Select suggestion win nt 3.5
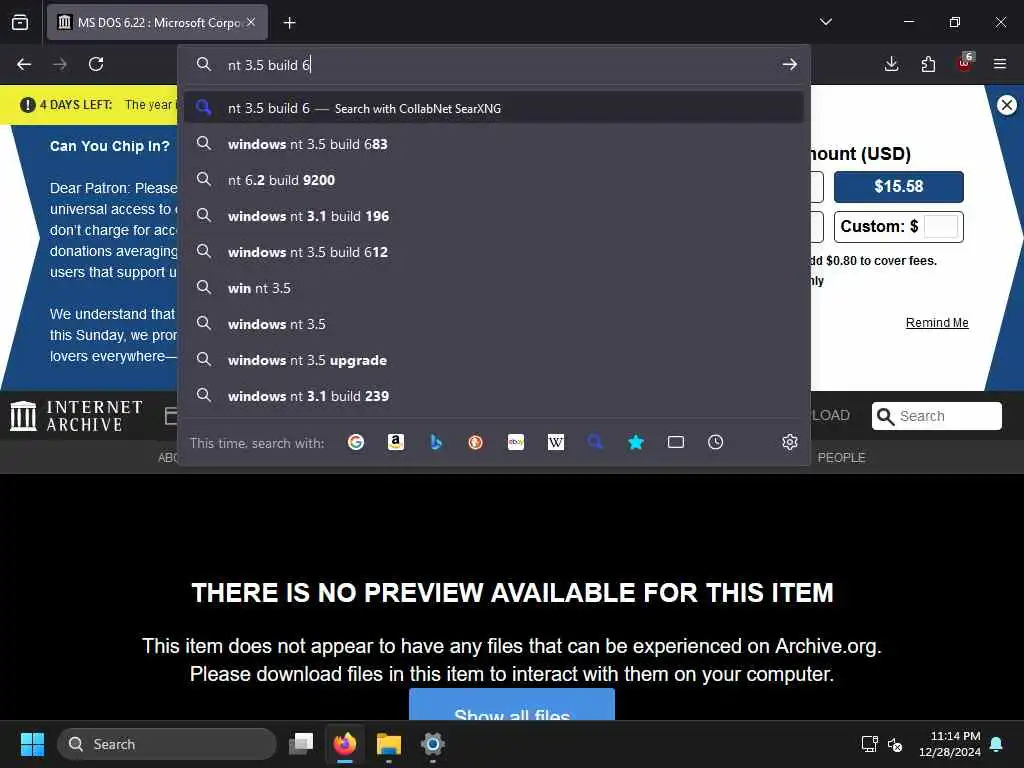Viewport: 1024px width, 768px height. (494, 288)
